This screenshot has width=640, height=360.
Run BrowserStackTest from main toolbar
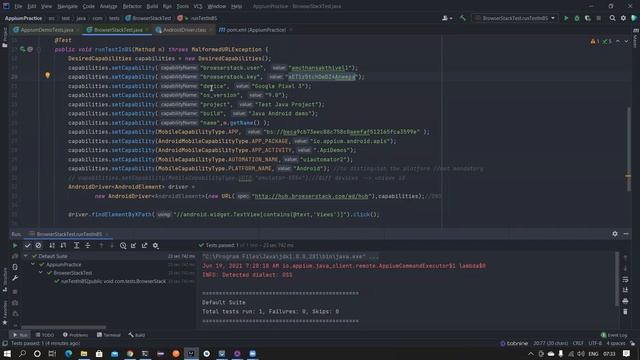tap(566, 18)
